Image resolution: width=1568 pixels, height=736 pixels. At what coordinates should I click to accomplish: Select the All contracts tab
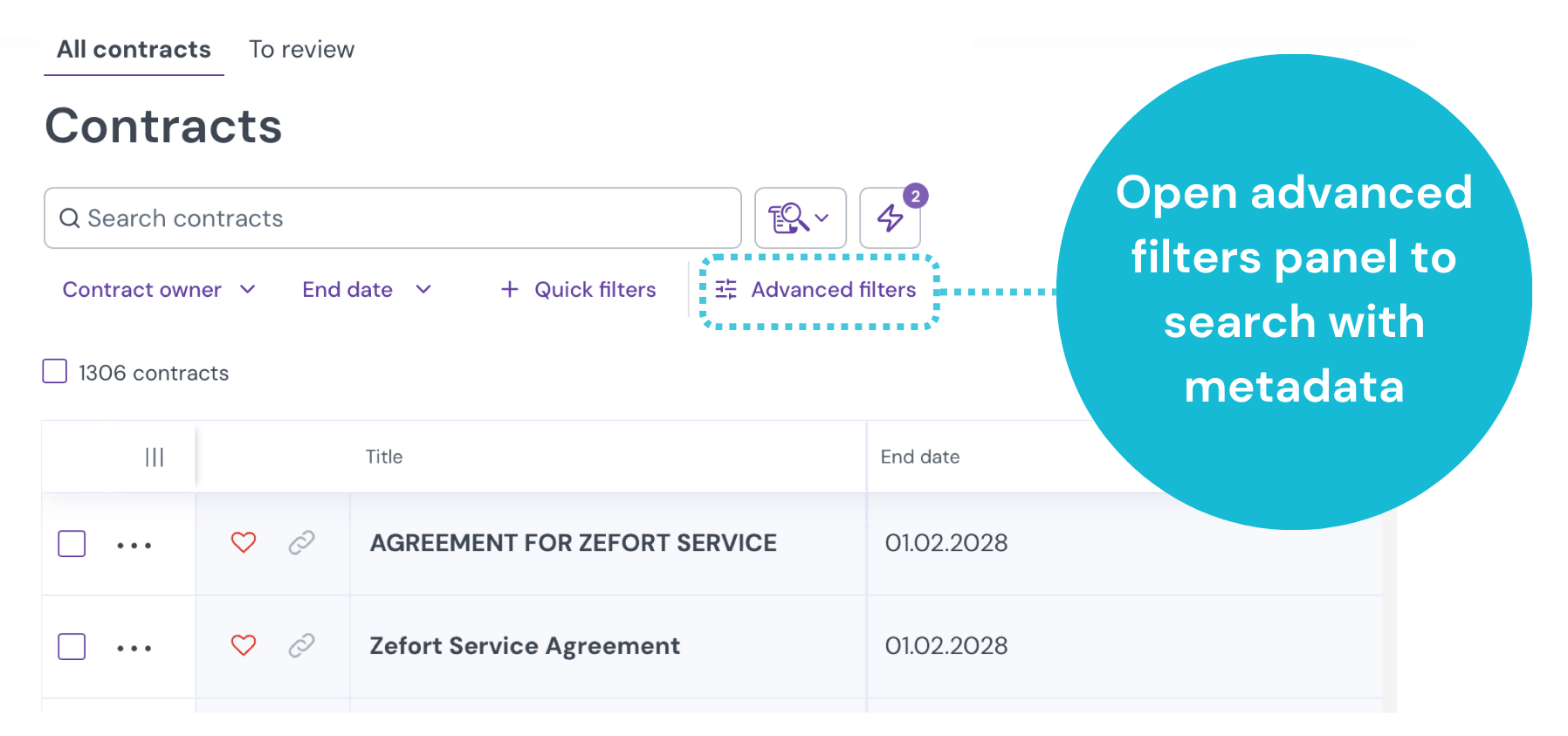(x=133, y=49)
